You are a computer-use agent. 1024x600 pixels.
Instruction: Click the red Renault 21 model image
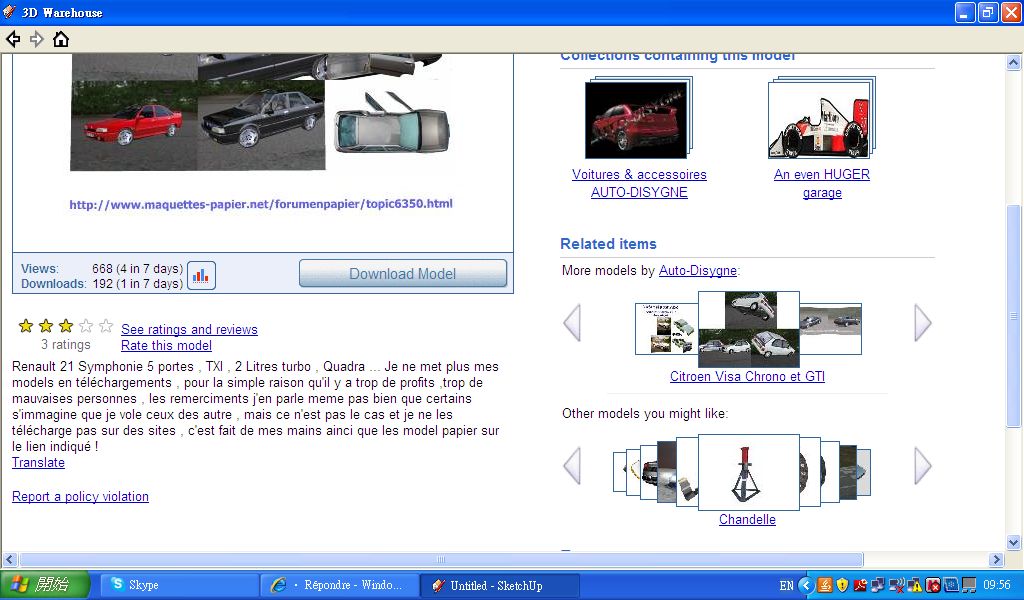point(134,125)
